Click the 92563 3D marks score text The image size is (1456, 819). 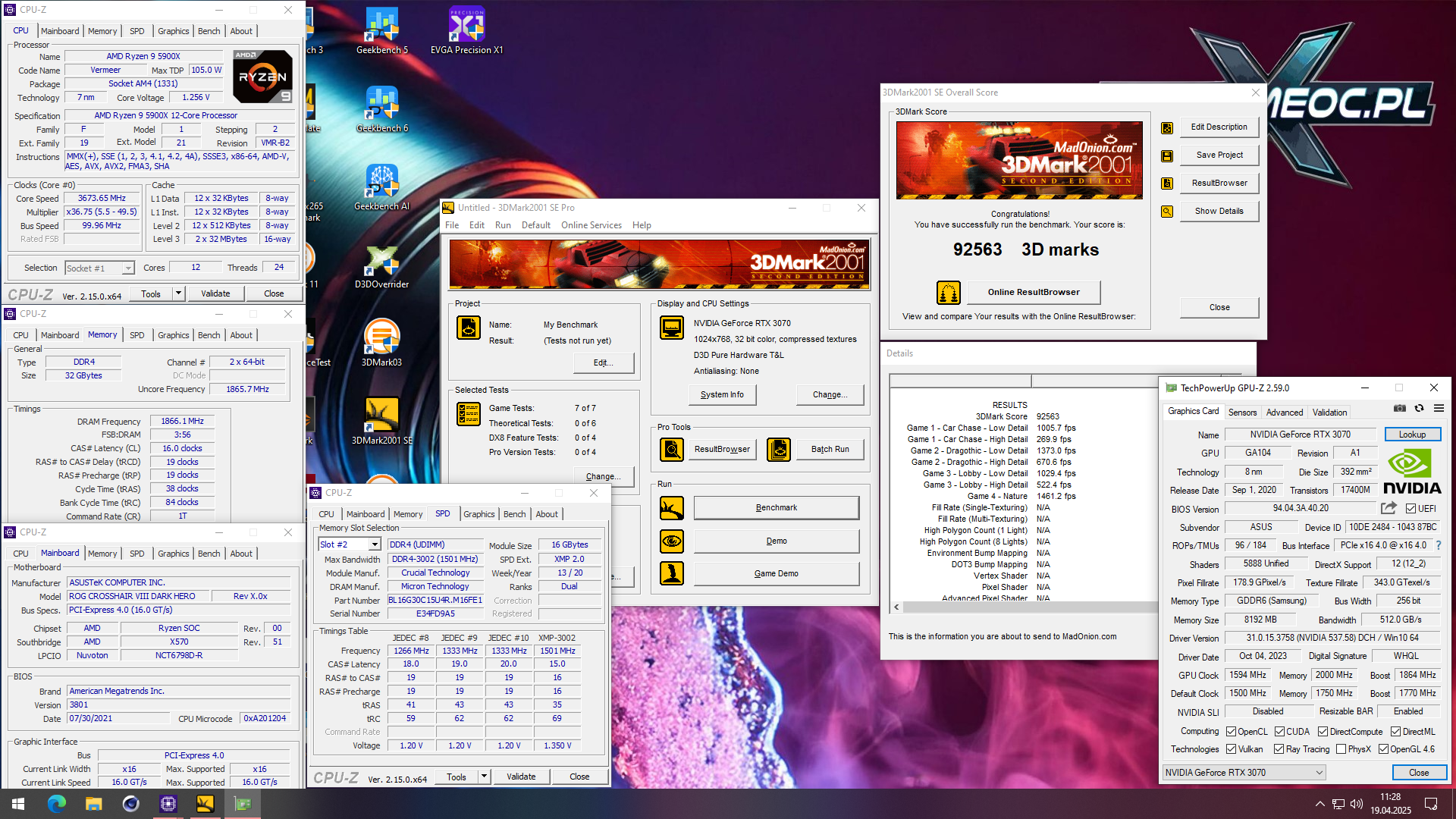(1025, 249)
